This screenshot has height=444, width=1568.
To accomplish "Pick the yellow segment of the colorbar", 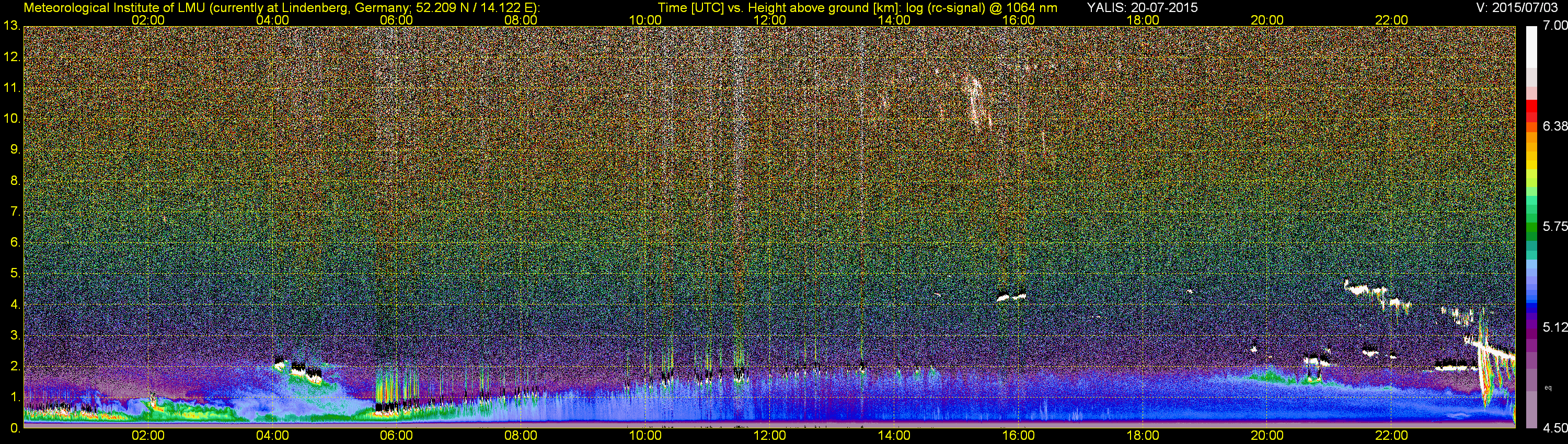I will tap(1531, 165).
